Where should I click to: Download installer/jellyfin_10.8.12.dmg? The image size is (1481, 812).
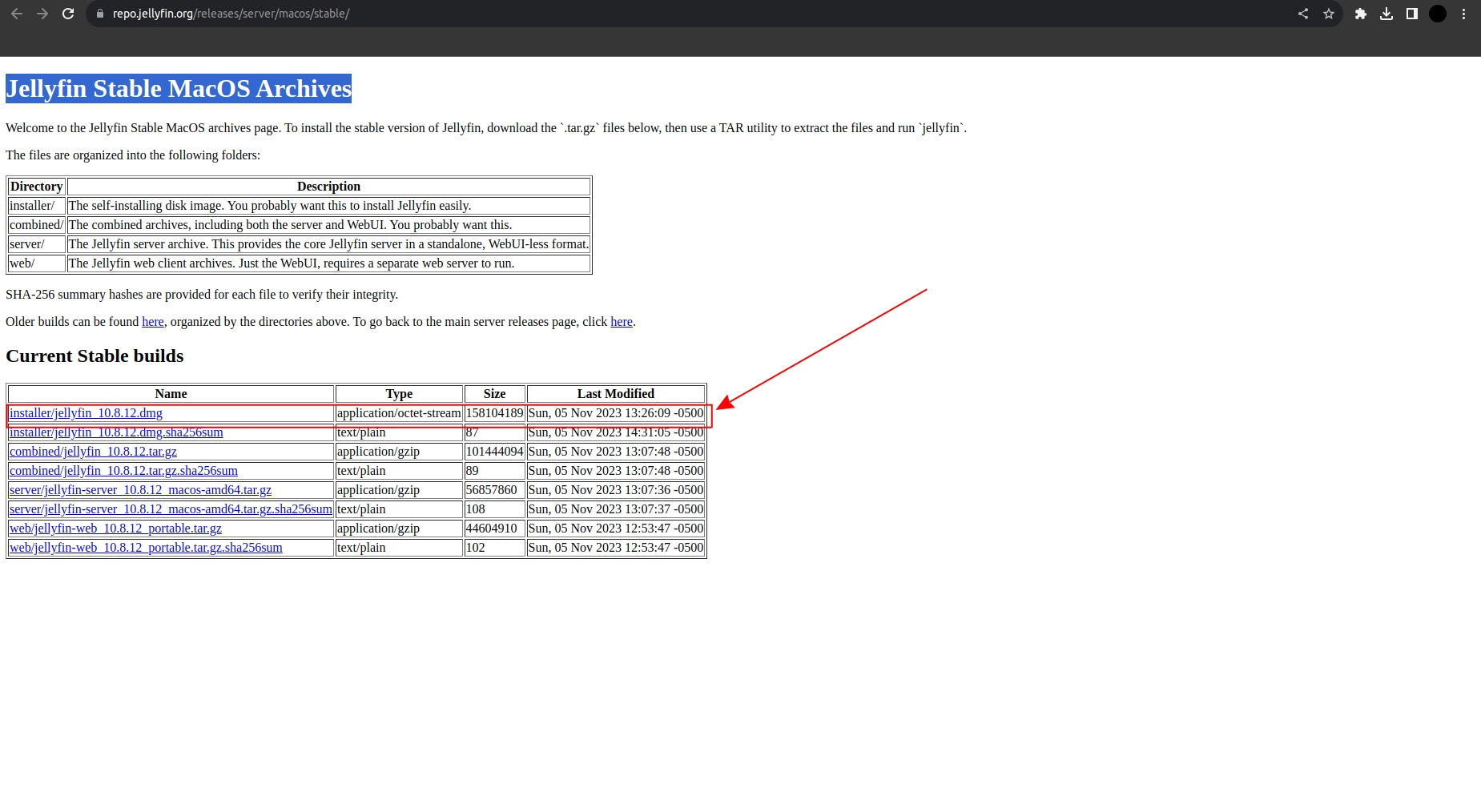point(86,413)
